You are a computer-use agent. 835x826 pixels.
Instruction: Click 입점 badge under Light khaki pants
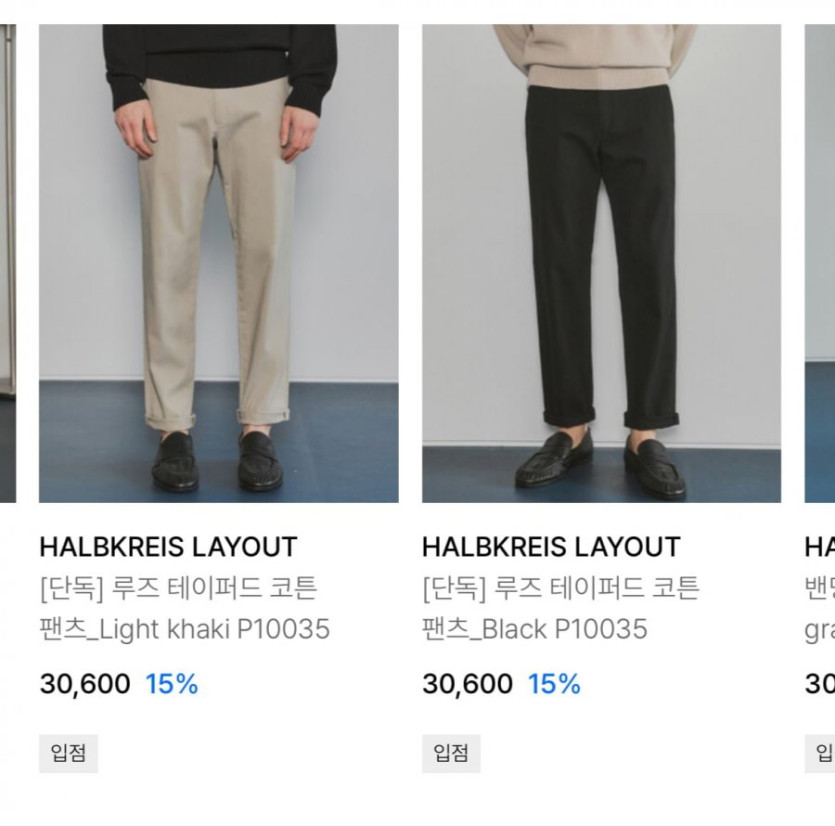(68, 754)
